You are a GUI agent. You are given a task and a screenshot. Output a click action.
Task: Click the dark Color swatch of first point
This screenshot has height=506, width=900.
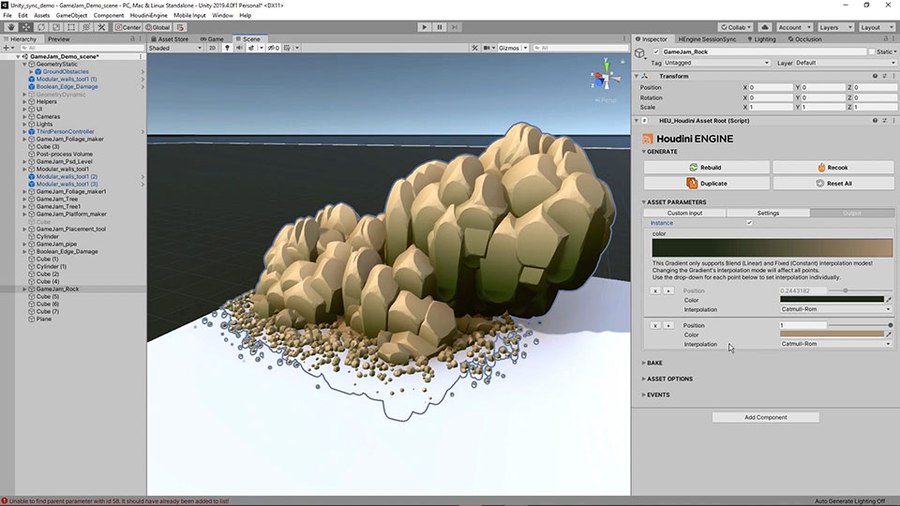[832, 299]
